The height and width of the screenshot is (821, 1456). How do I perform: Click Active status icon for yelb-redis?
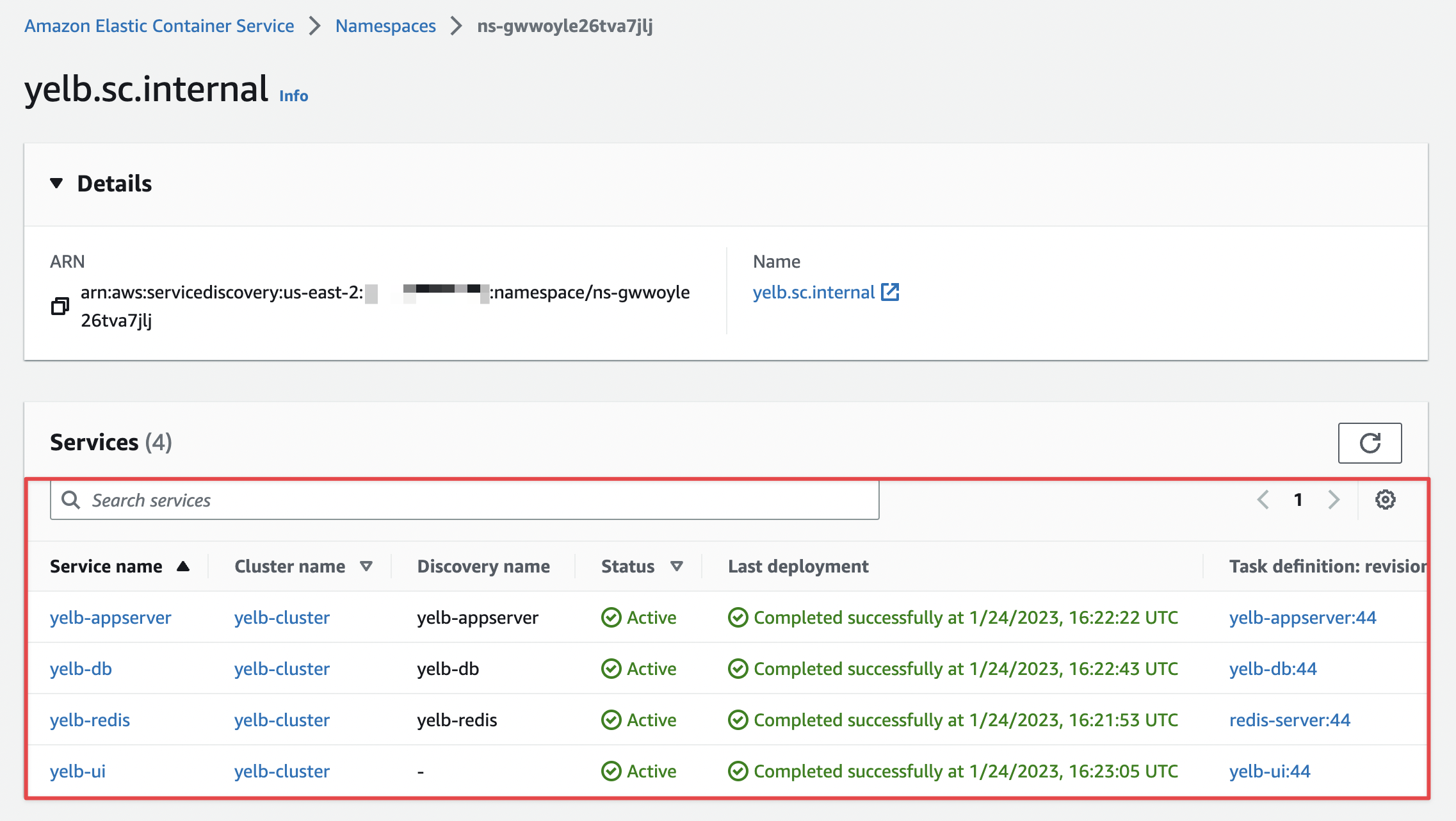click(x=611, y=720)
